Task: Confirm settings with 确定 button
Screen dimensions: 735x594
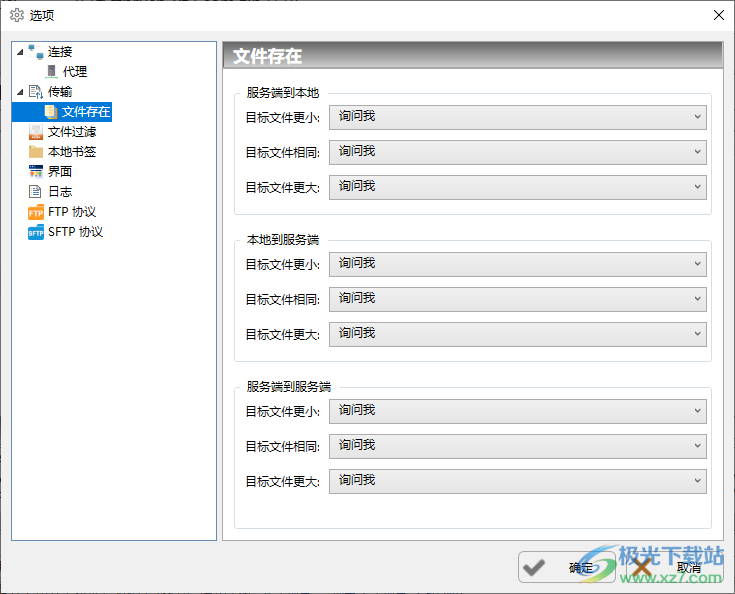Action: click(x=567, y=567)
